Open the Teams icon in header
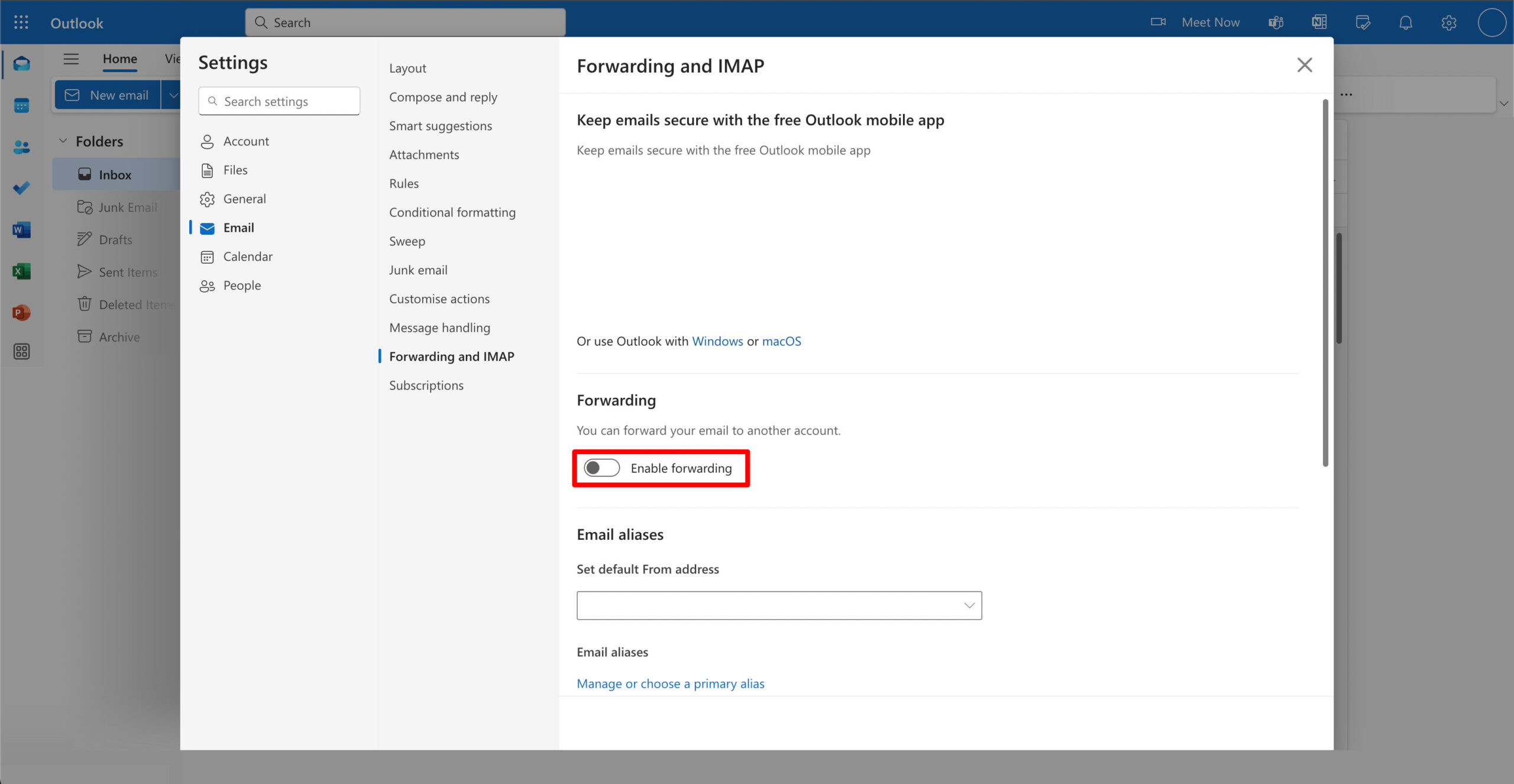 click(1276, 22)
